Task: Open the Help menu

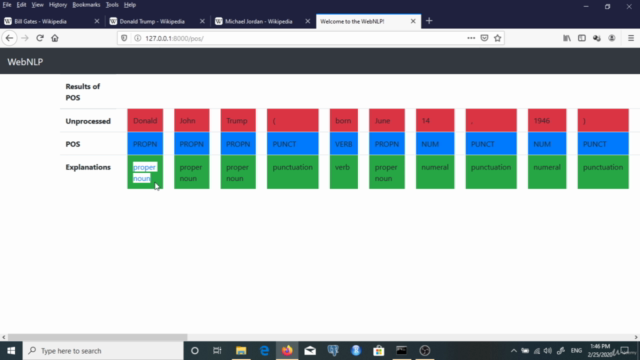Action: 130,5
